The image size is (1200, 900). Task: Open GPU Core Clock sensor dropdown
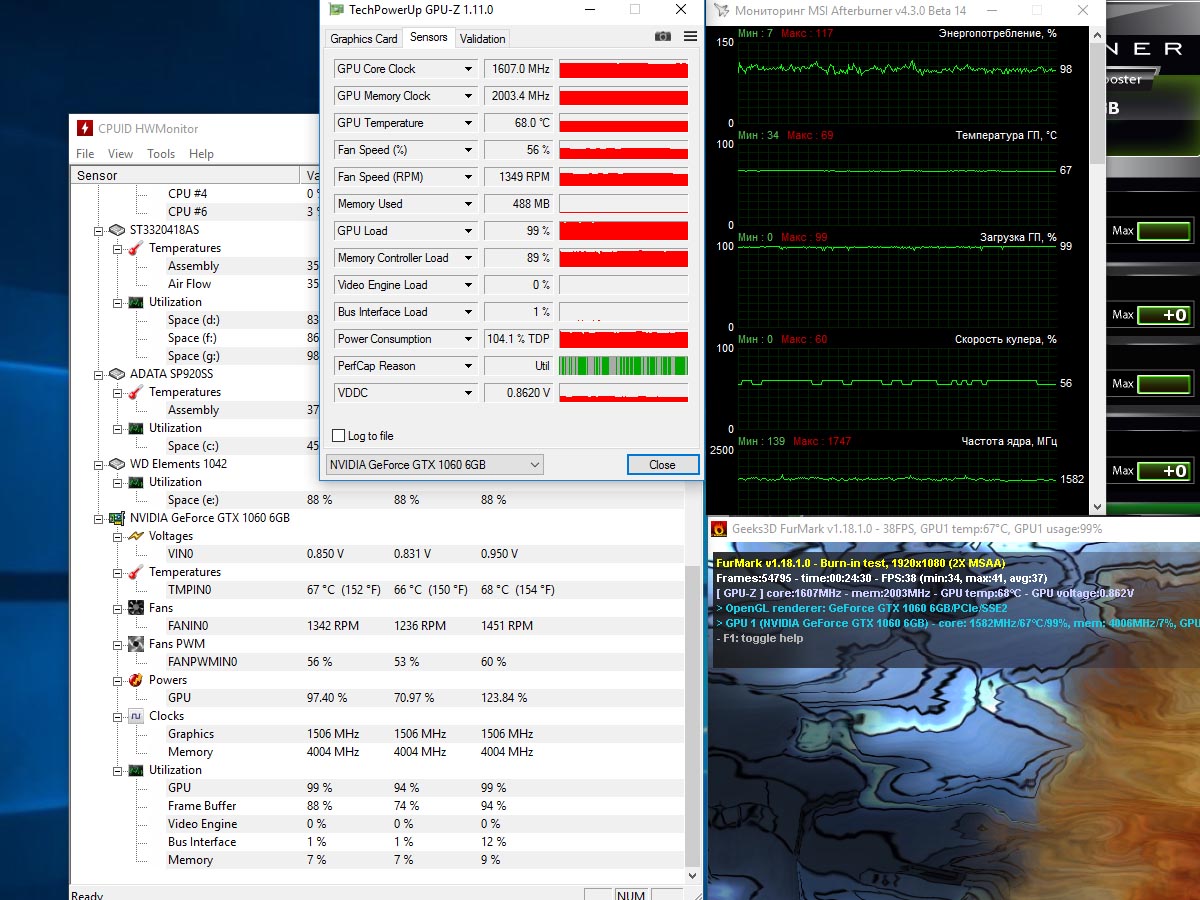pyautogui.click(x=468, y=69)
